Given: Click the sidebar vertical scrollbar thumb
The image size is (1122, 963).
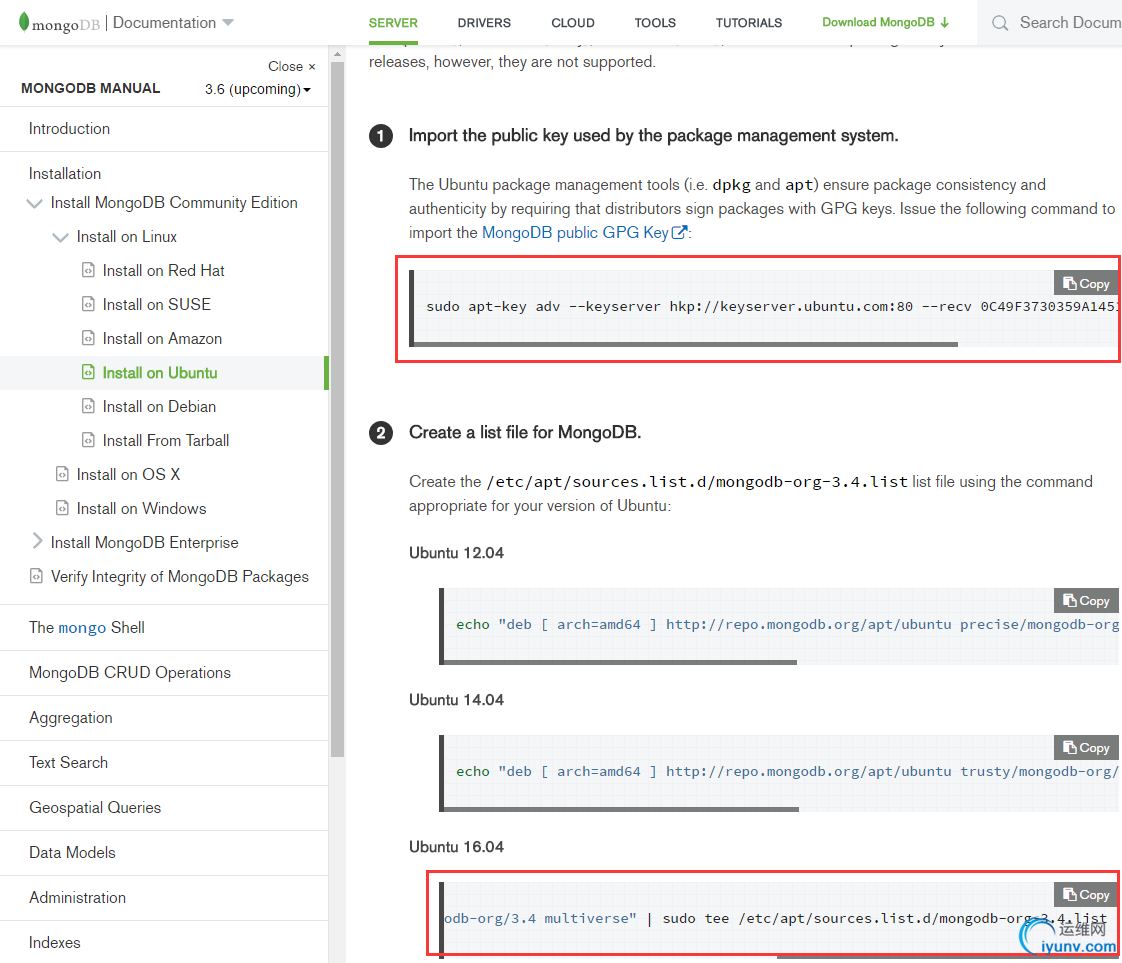Looking at the screenshot, I should pyautogui.click(x=338, y=409).
